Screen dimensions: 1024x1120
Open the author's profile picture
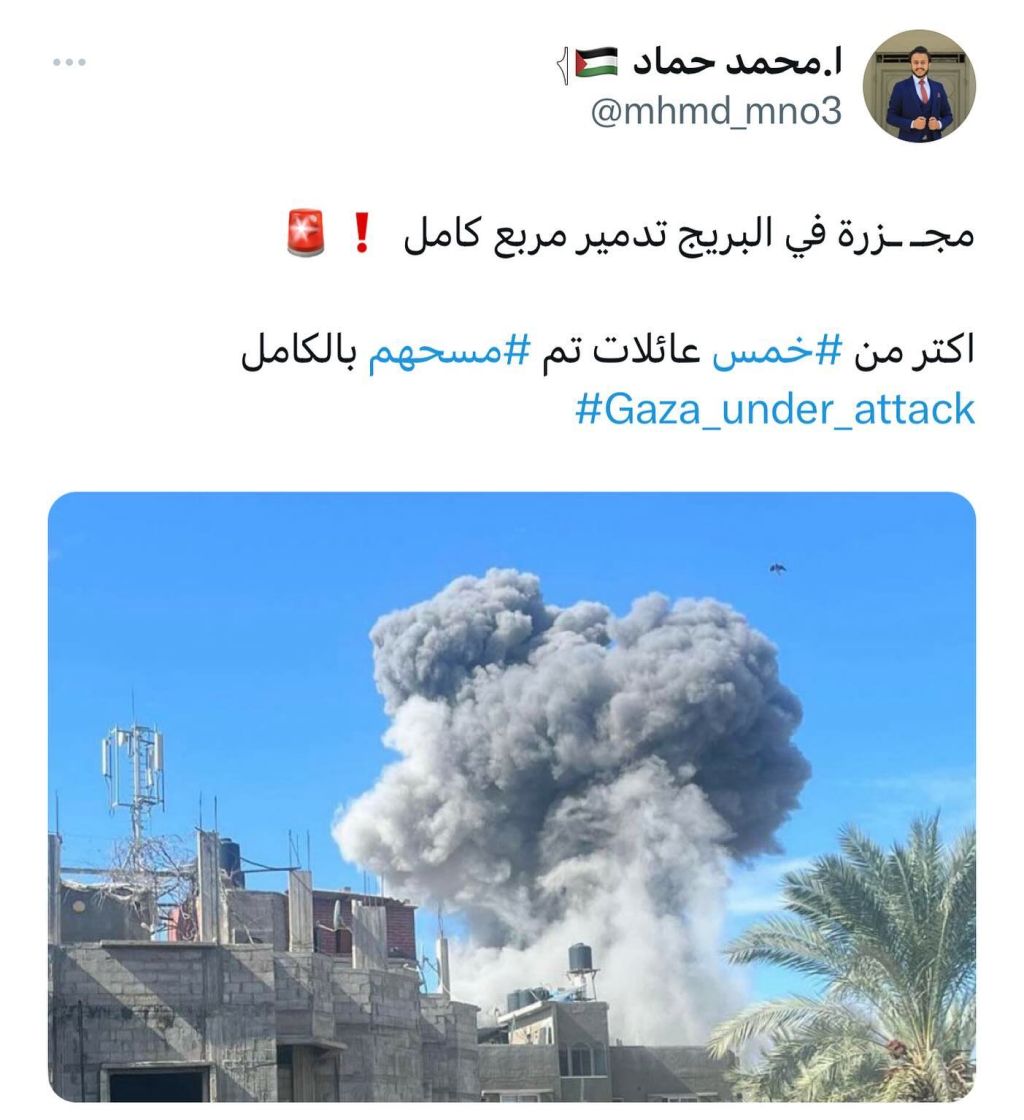click(919, 86)
